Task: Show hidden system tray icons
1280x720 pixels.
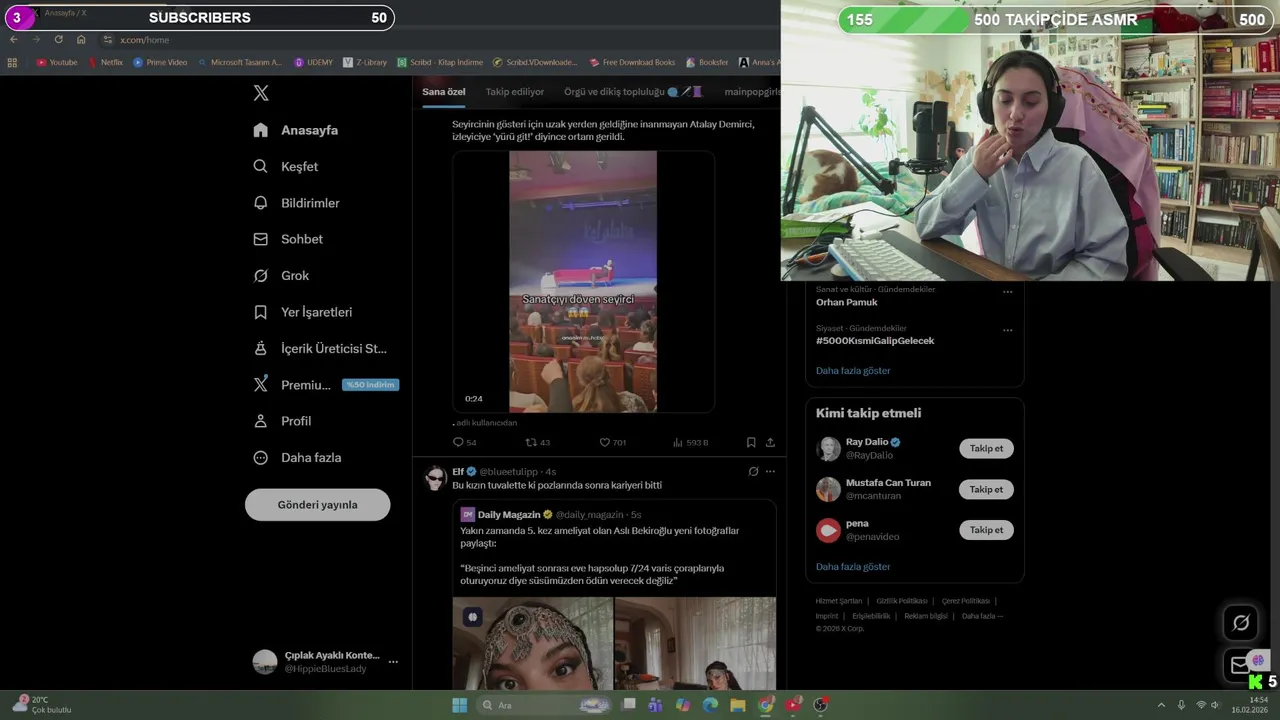Action: tap(1161, 705)
